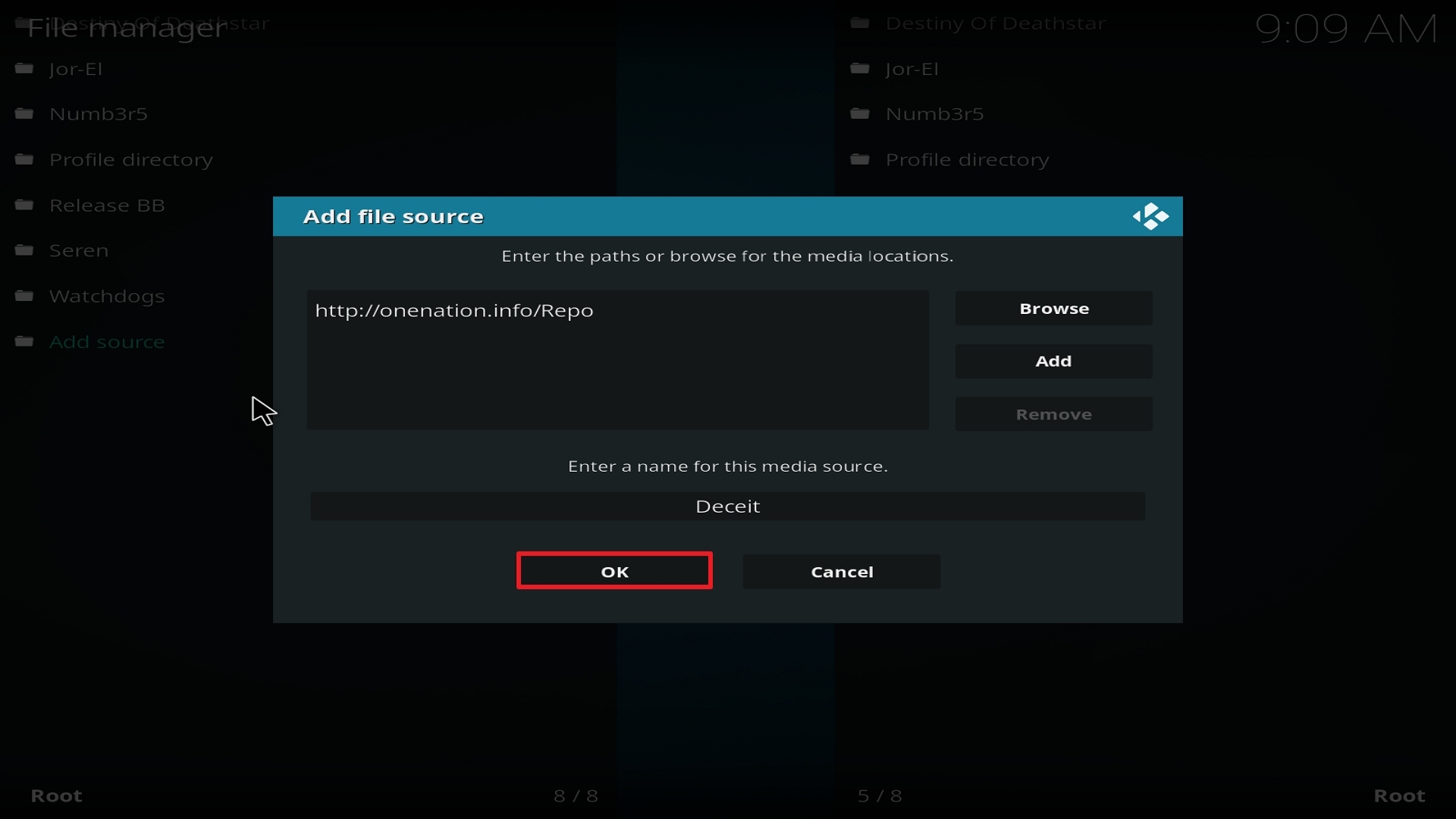
Task: Click folder icon beside Add source
Action: (24, 341)
